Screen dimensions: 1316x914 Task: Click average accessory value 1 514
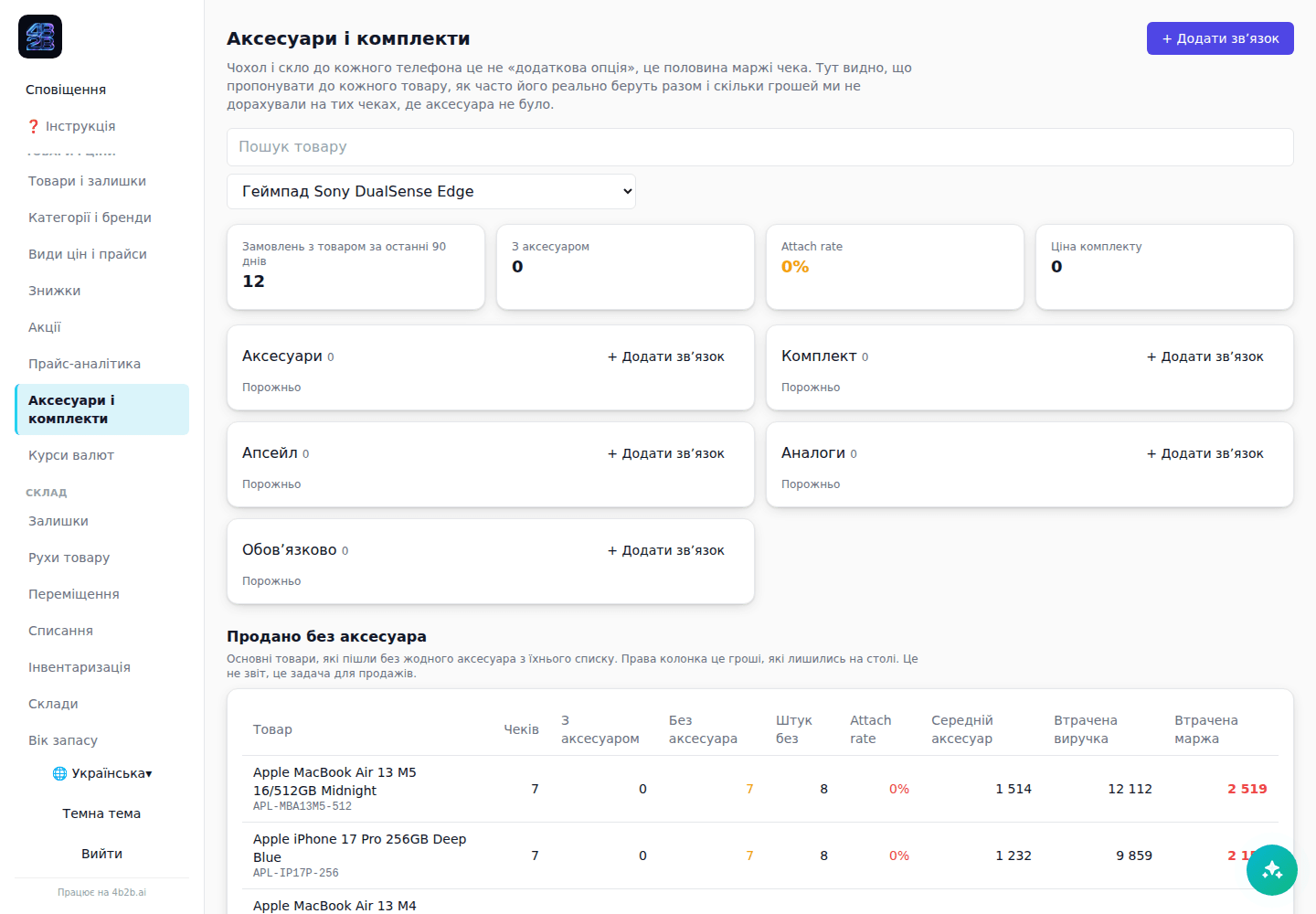coord(1014,789)
